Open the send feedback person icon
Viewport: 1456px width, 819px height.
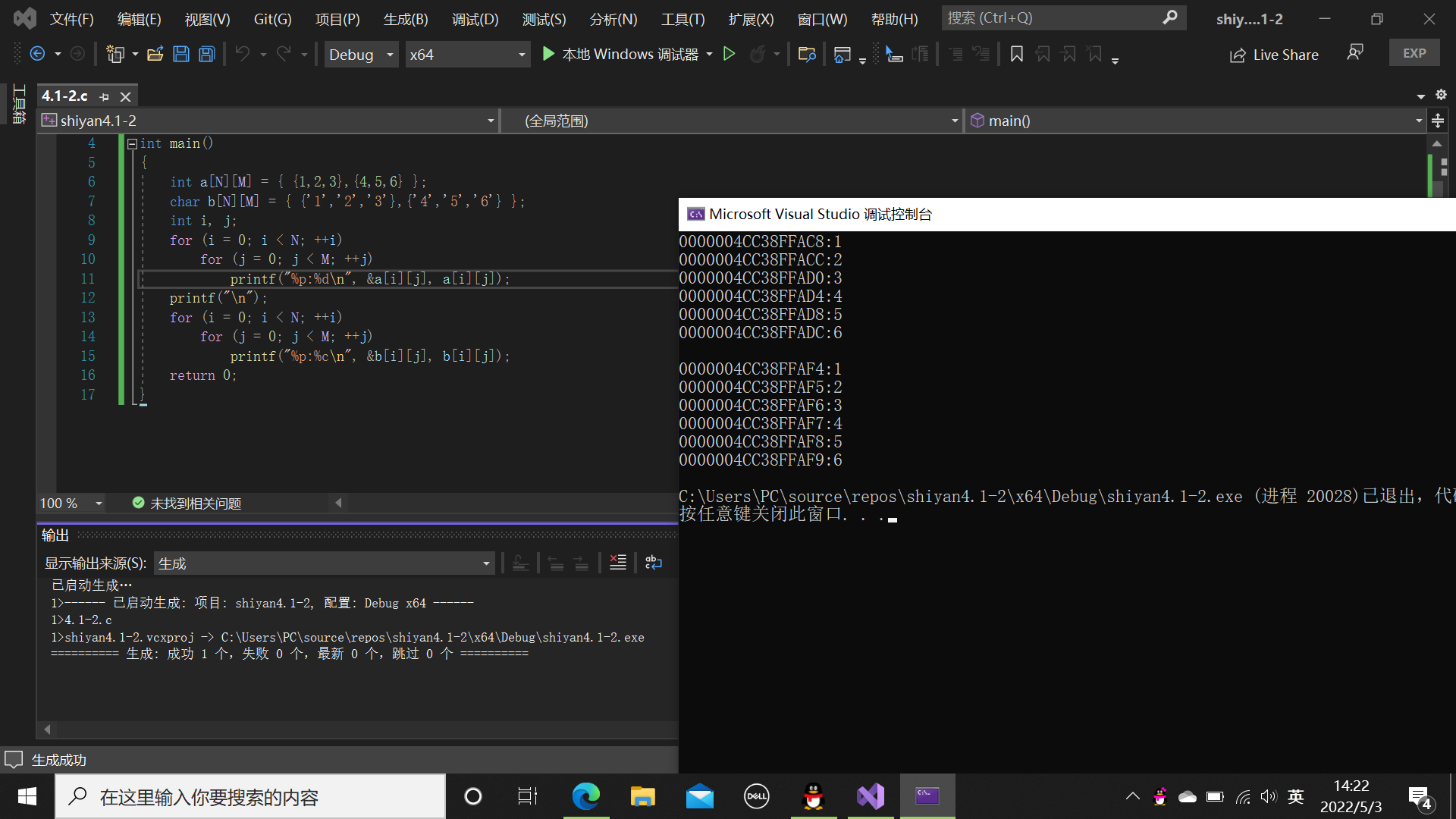pos(1354,52)
